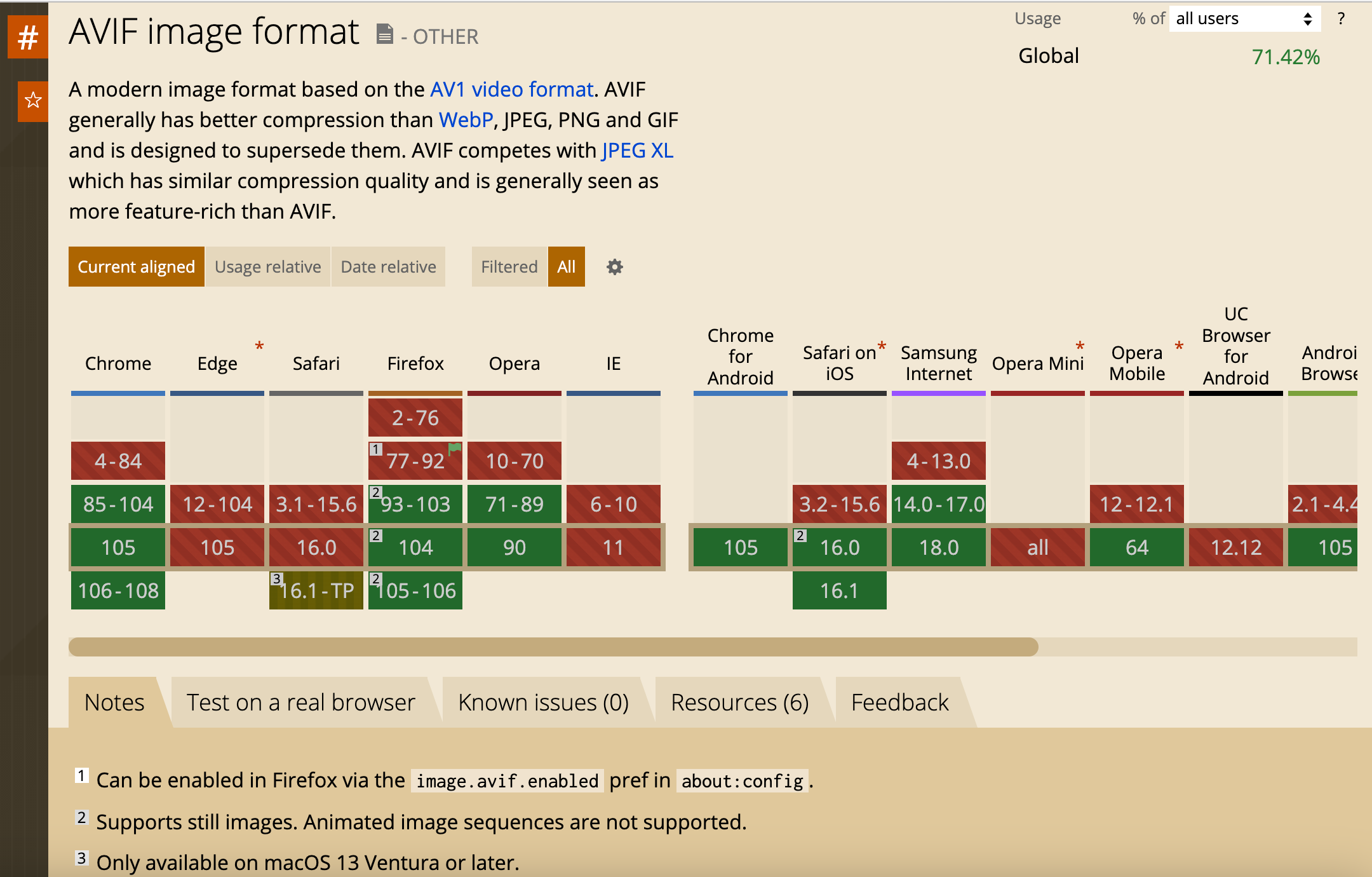Click the question mark help icon
Screen dimensions: 1372x877
(x=1341, y=18)
